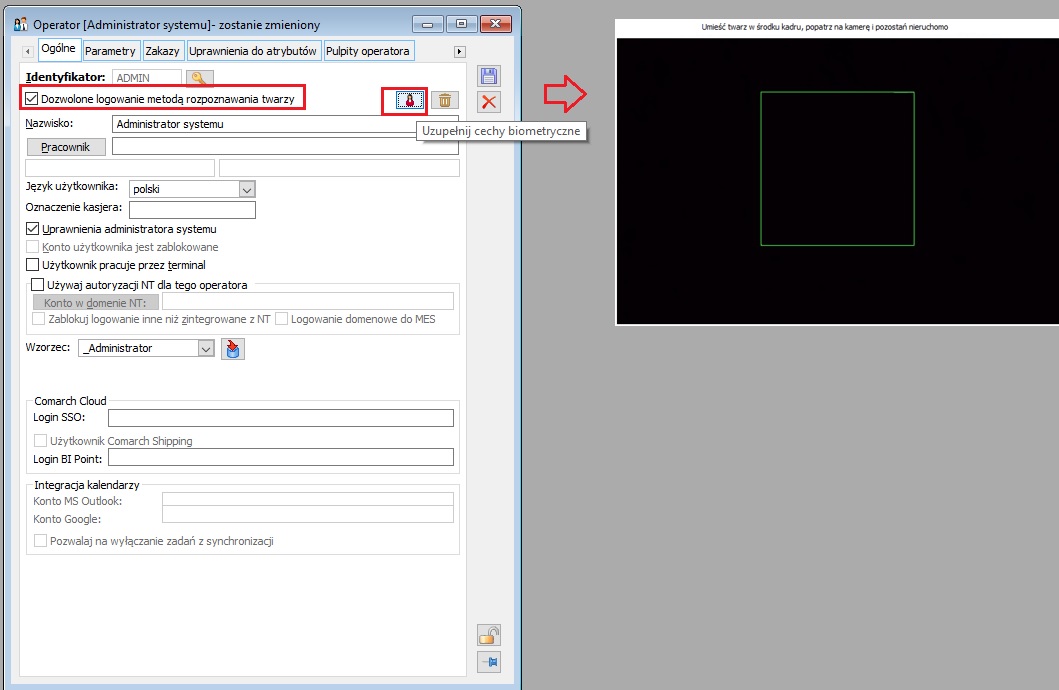The height and width of the screenshot is (690, 1059).
Task: Click the Identyfikator ADMIN field
Action: click(147, 78)
